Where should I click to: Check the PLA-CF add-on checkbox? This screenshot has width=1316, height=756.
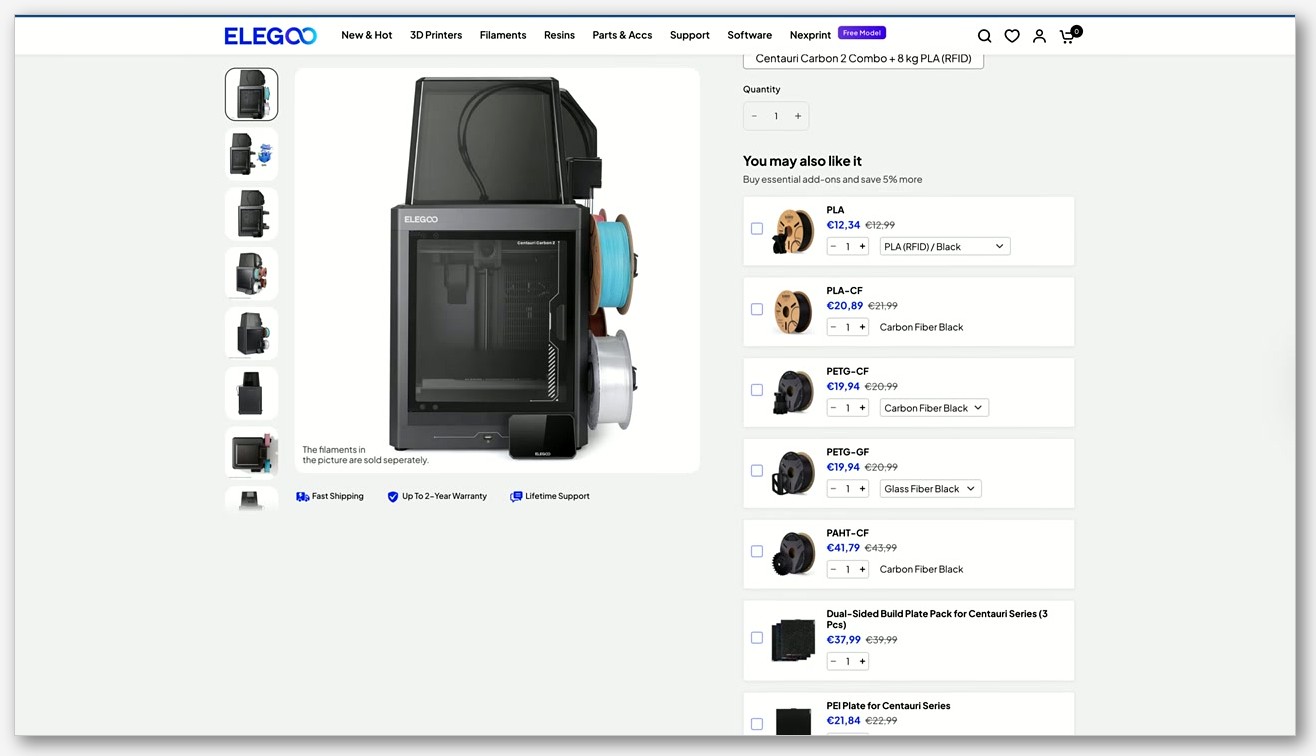click(757, 309)
